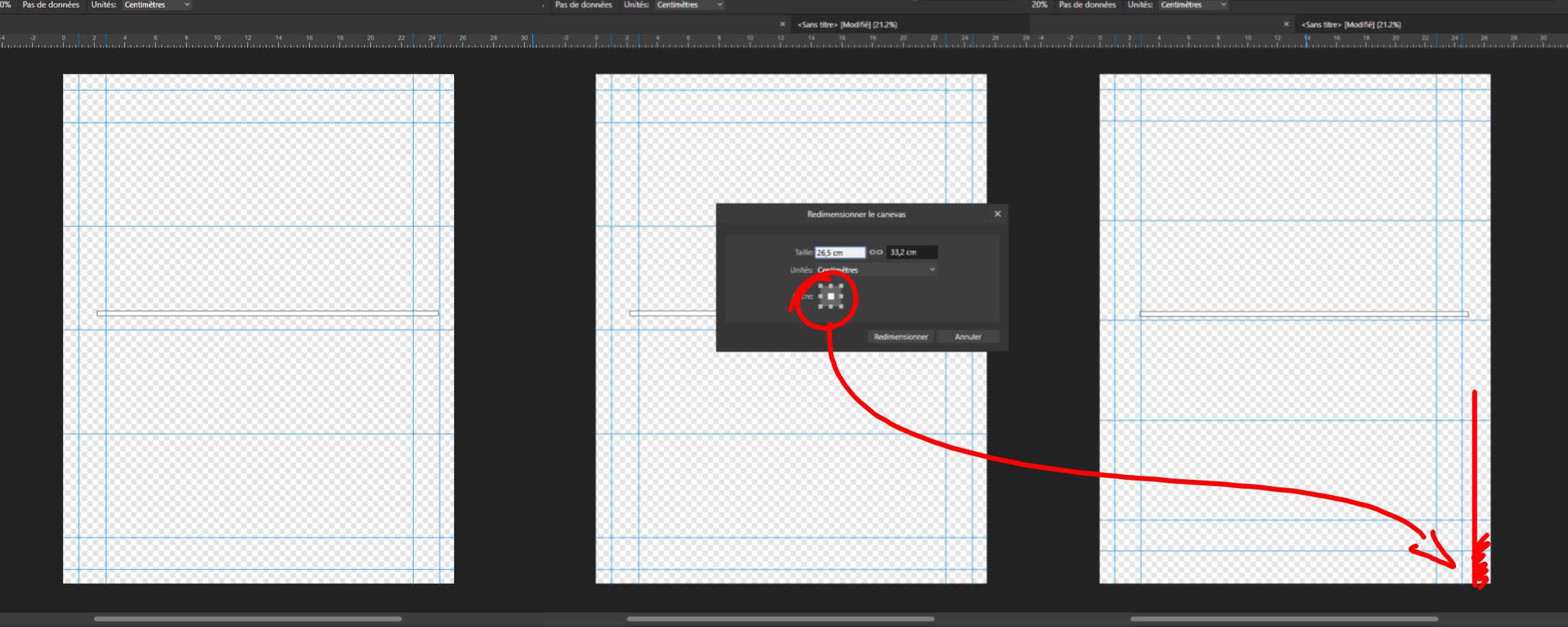This screenshot has width=1568, height=627.
Task: Open the Unités Centimètres dropdown in the middle view
Action: click(690, 5)
